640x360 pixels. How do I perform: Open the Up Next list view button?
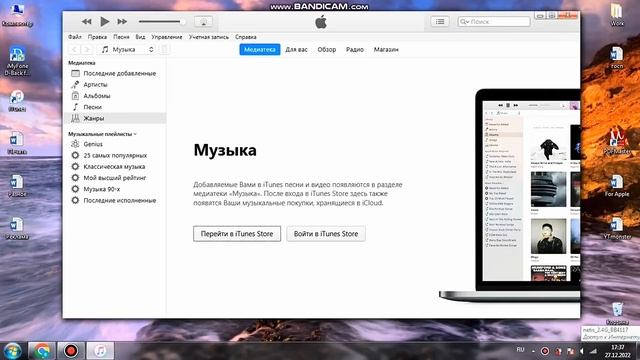point(440,22)
